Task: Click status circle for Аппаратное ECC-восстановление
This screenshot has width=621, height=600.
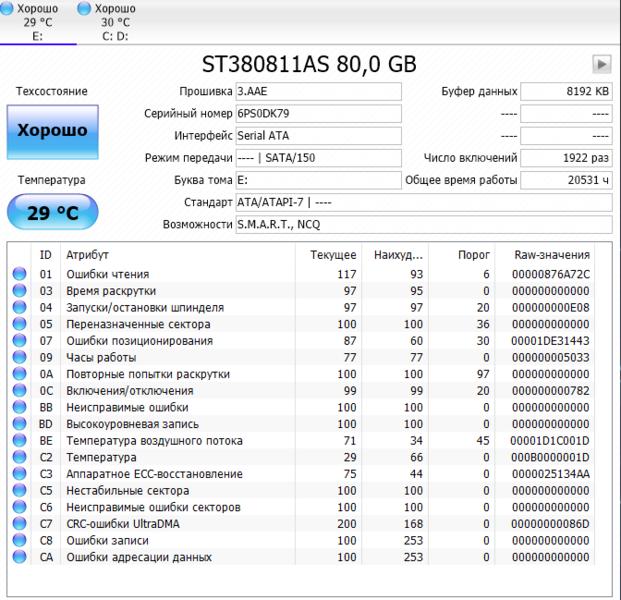Action: pos(19,473)
